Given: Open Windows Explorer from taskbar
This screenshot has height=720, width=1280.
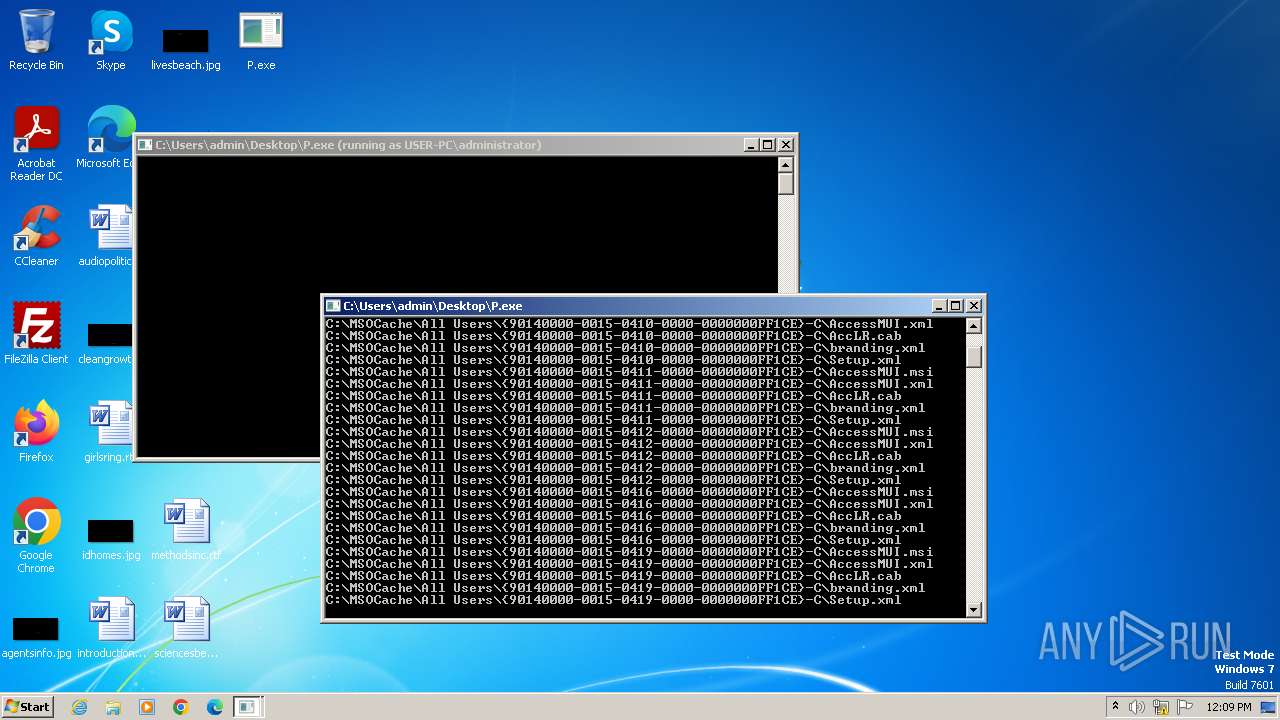Looking at the screenshot, I should pyautogui.click(x=113, y=707).
